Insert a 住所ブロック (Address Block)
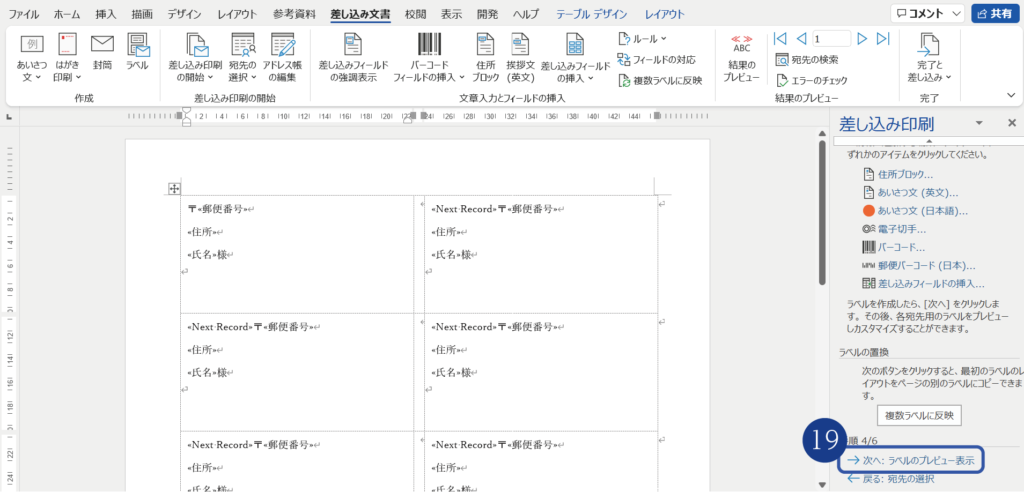The image size is (1024, 492). [486, 56]
